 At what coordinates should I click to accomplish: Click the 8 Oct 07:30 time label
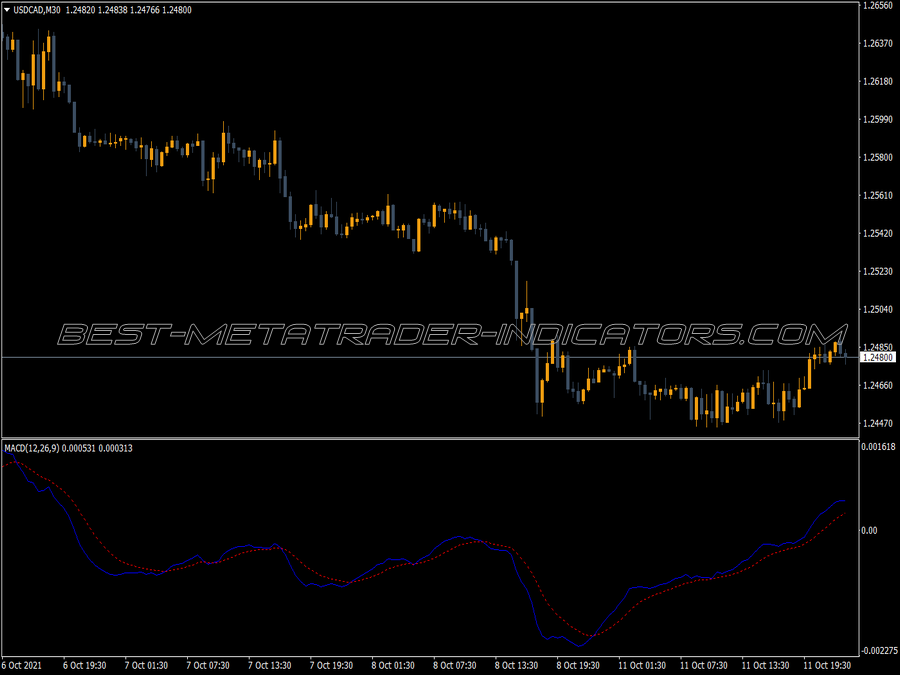pyautogui.click(x=455, y=666)
